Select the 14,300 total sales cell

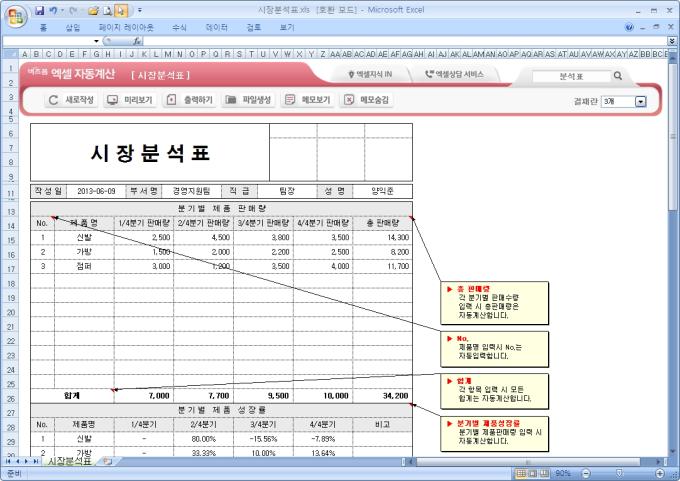[382, 237]
